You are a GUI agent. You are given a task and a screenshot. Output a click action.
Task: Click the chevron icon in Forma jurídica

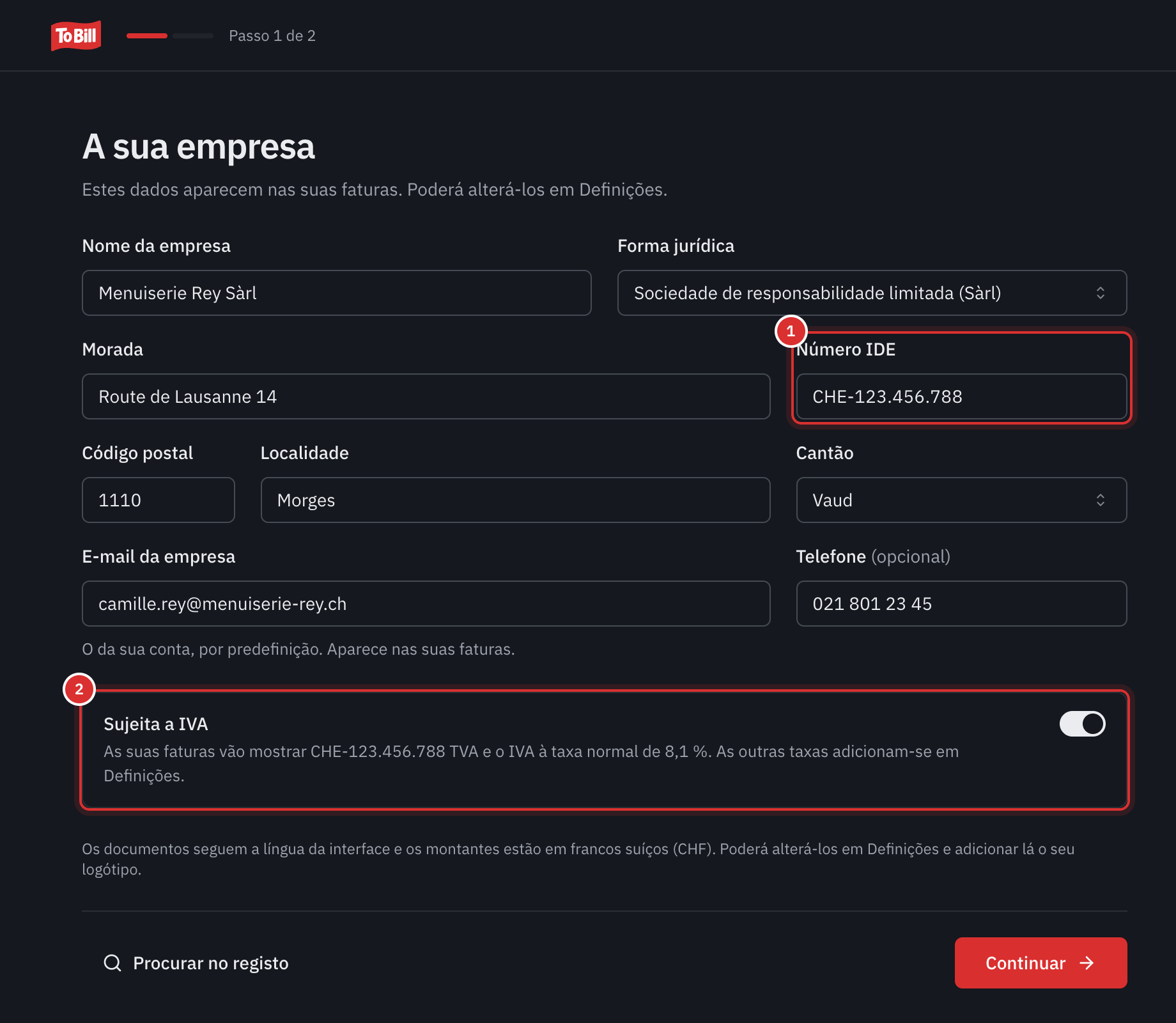coord(1101,293)
